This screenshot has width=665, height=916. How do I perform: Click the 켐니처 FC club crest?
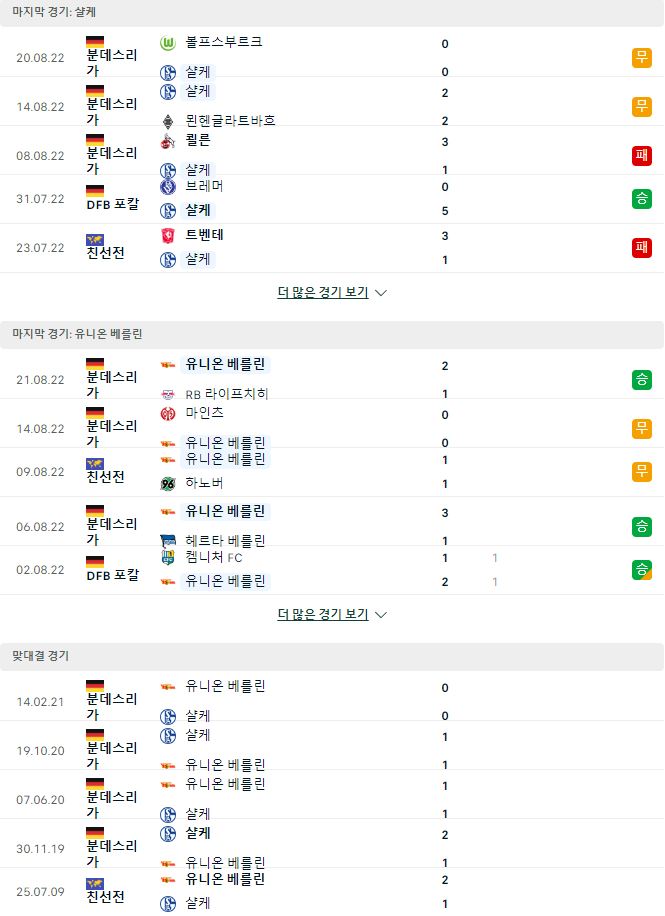168,557
